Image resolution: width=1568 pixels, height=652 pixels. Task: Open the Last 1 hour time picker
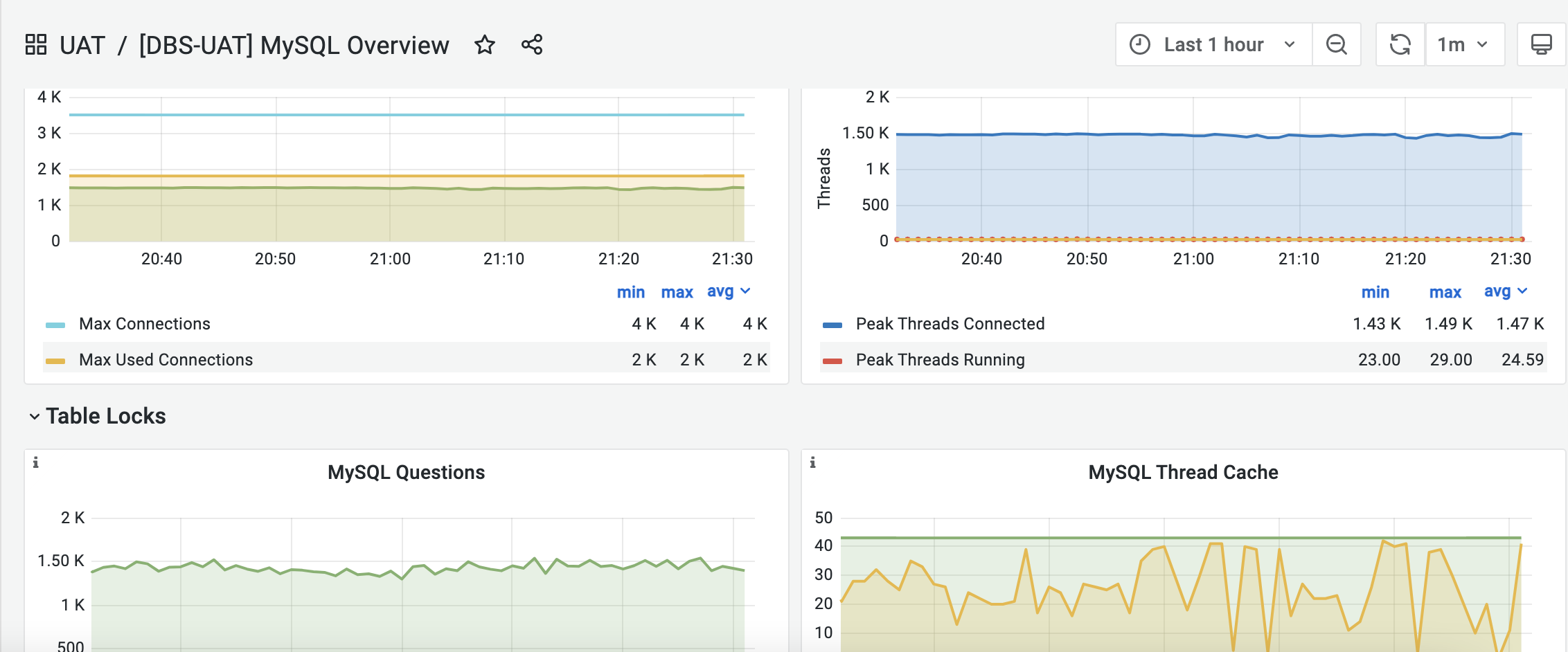(1213, 45)
